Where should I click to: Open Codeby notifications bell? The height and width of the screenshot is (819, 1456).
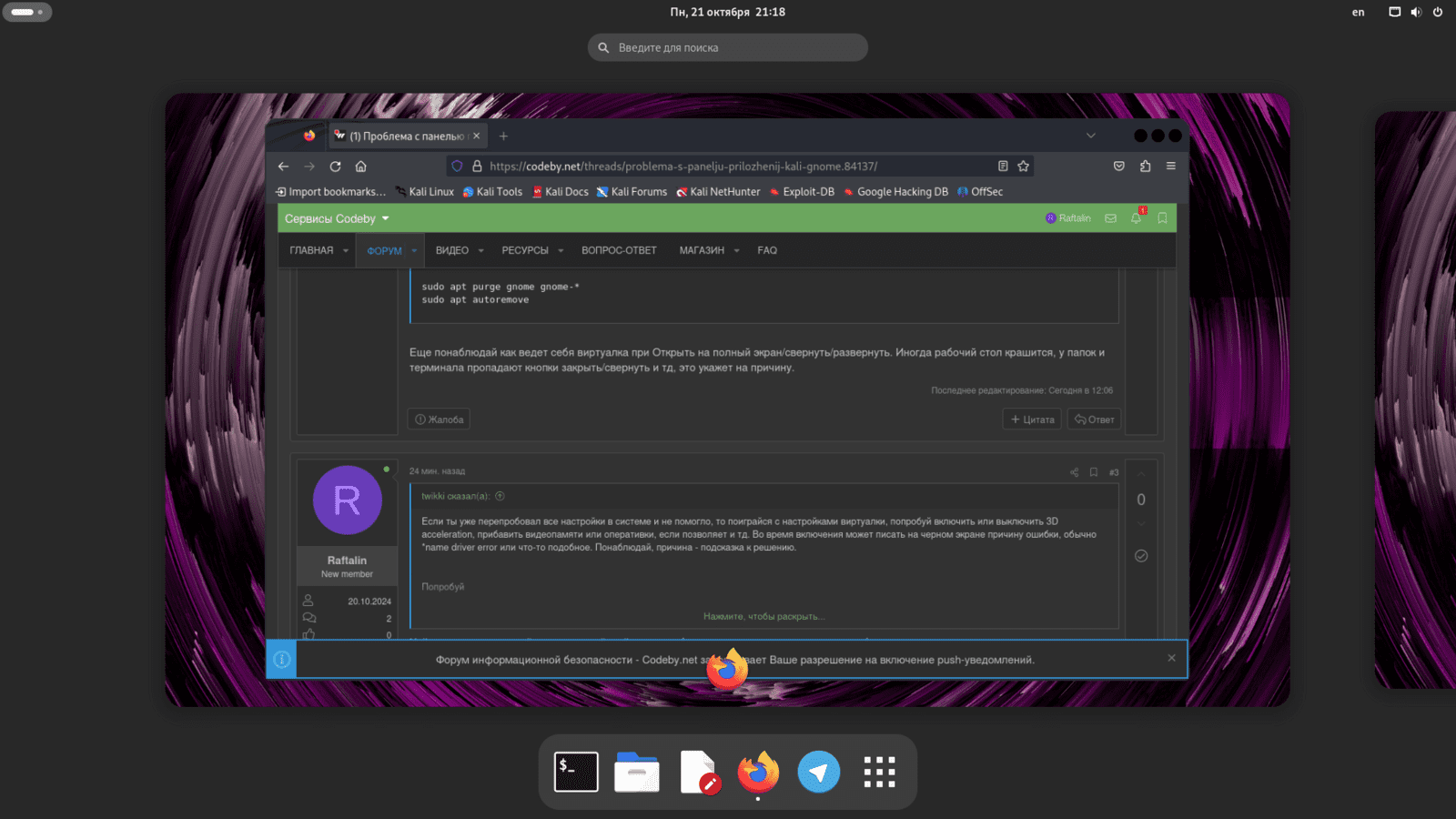click(1137, 218)
